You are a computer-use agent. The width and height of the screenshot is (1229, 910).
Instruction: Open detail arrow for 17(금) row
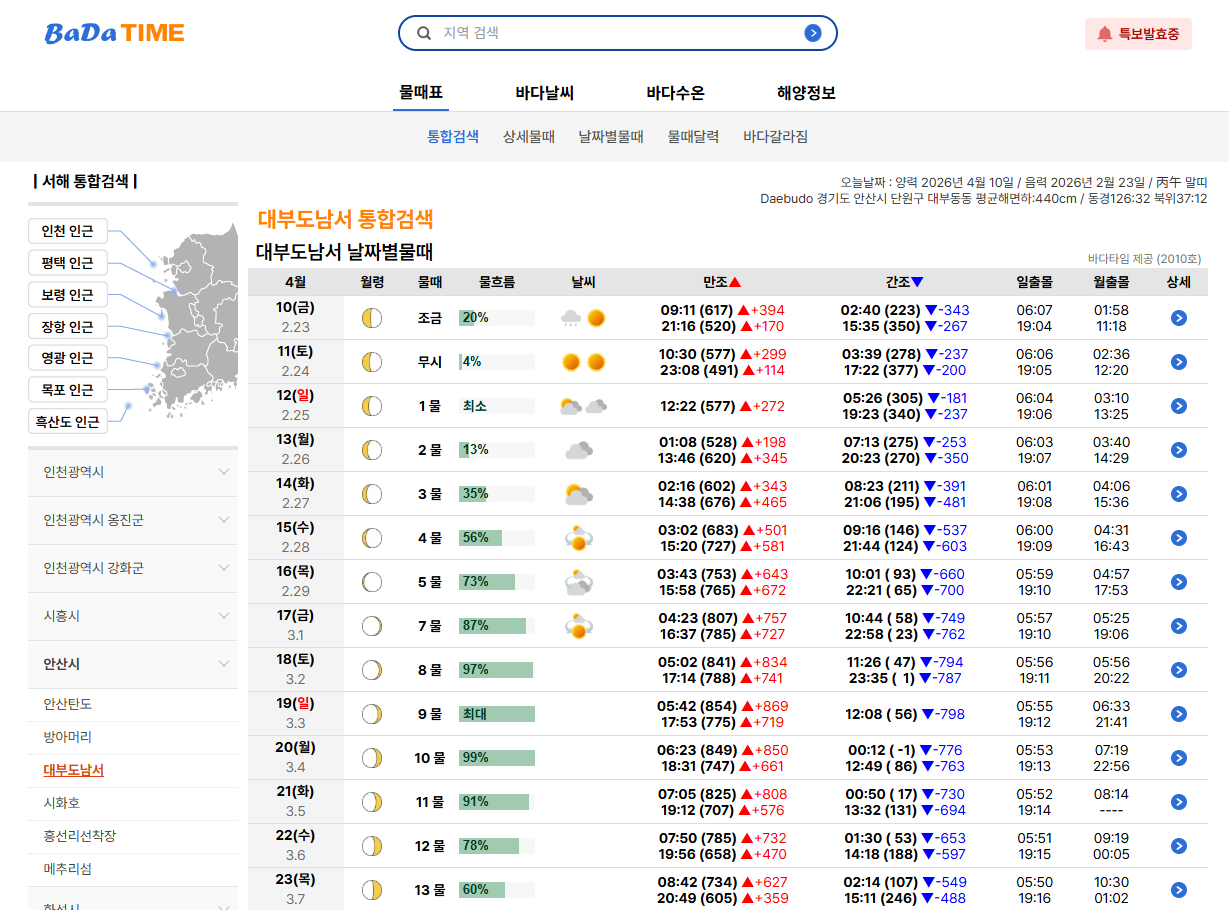1179,626
